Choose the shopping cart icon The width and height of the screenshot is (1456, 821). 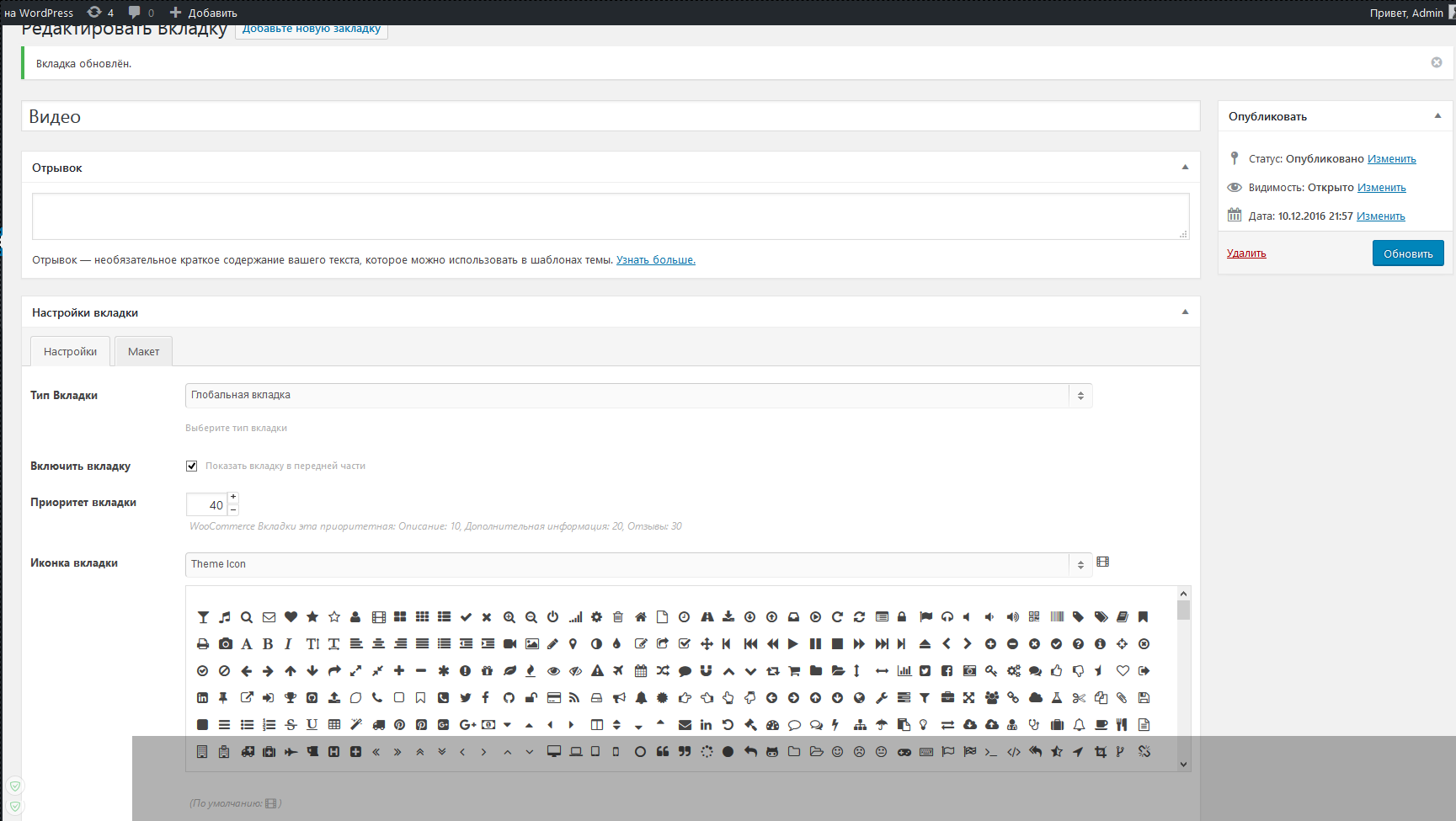pos(794,671)
